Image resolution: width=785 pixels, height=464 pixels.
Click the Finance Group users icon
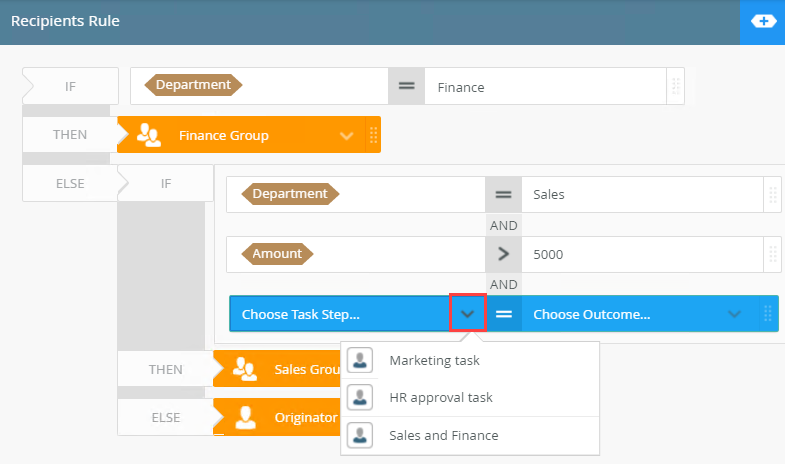(x=149, y=135)
